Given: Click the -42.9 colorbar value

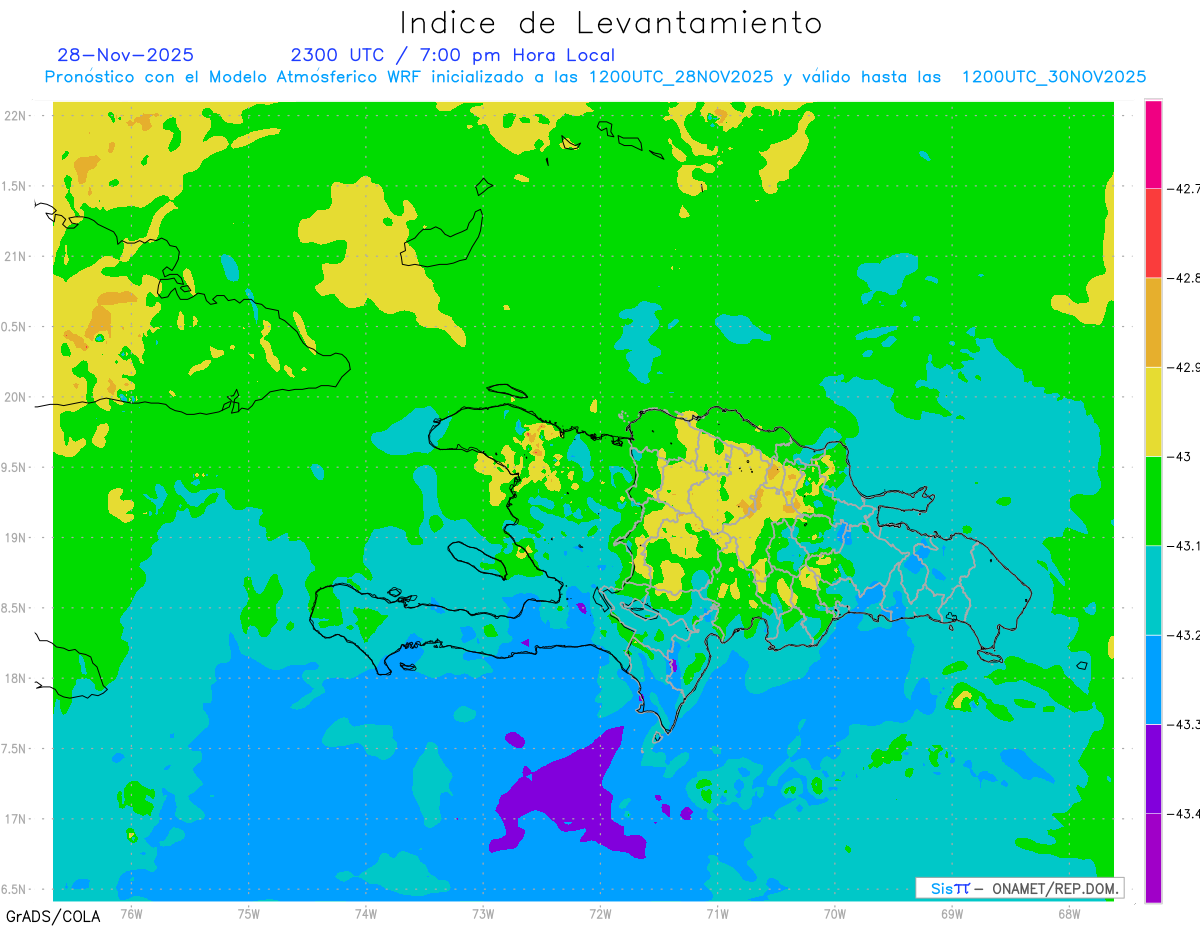Looking at the screenshot, I should [x=1184, y=367].
